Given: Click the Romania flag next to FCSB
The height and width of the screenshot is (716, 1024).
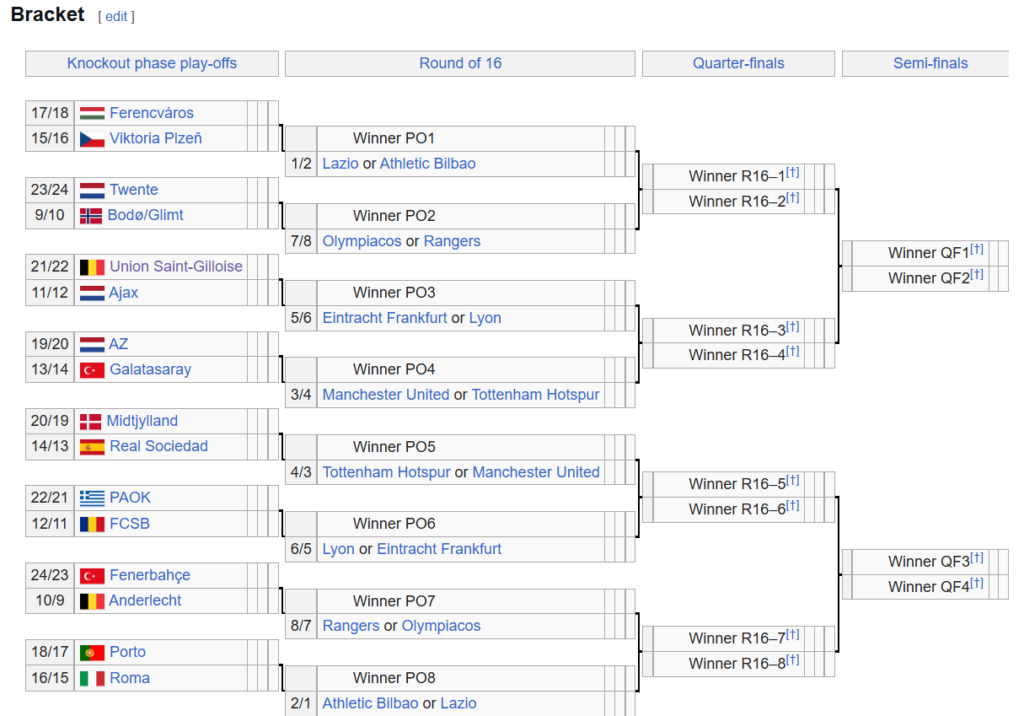Looking at the screenshot, I should coord(92,524).
